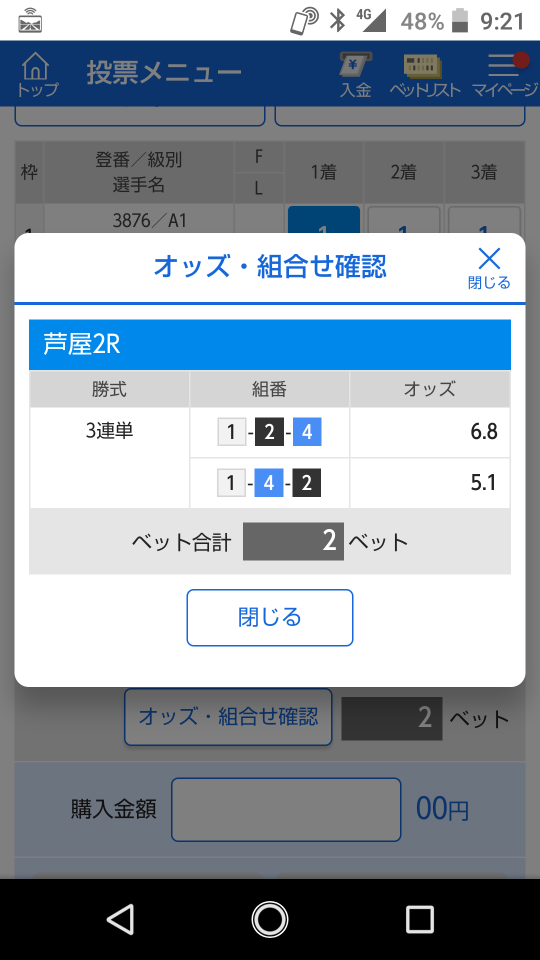
Task: Open the deposit (入金) icon
Action: pyautogui.click(x=356, y=74)
